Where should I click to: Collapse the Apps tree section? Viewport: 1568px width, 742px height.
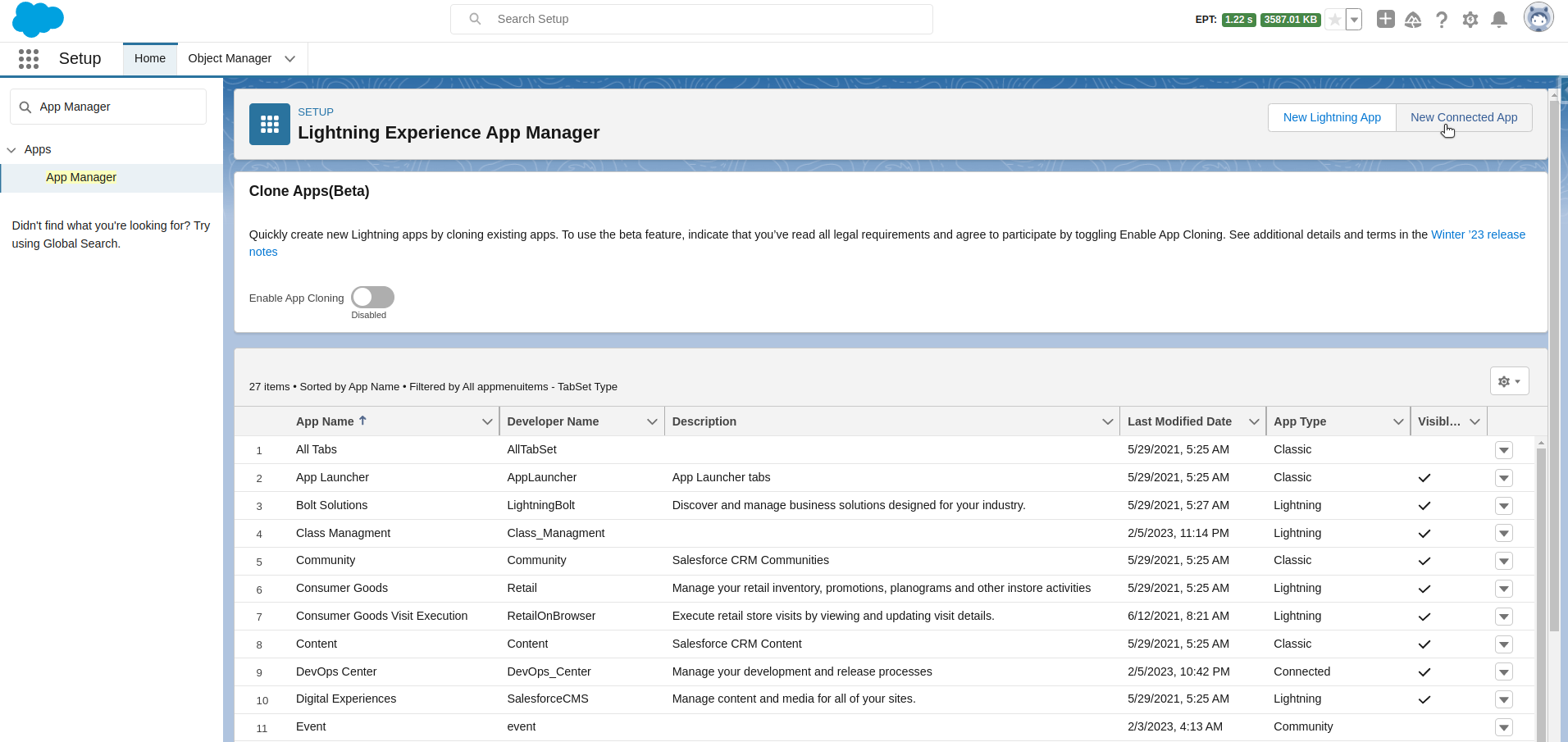tap(11, 150)
